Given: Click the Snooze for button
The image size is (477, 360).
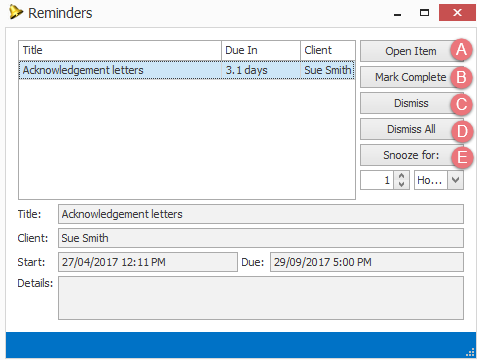Looking at the screenshot, I should coord(411,155).
